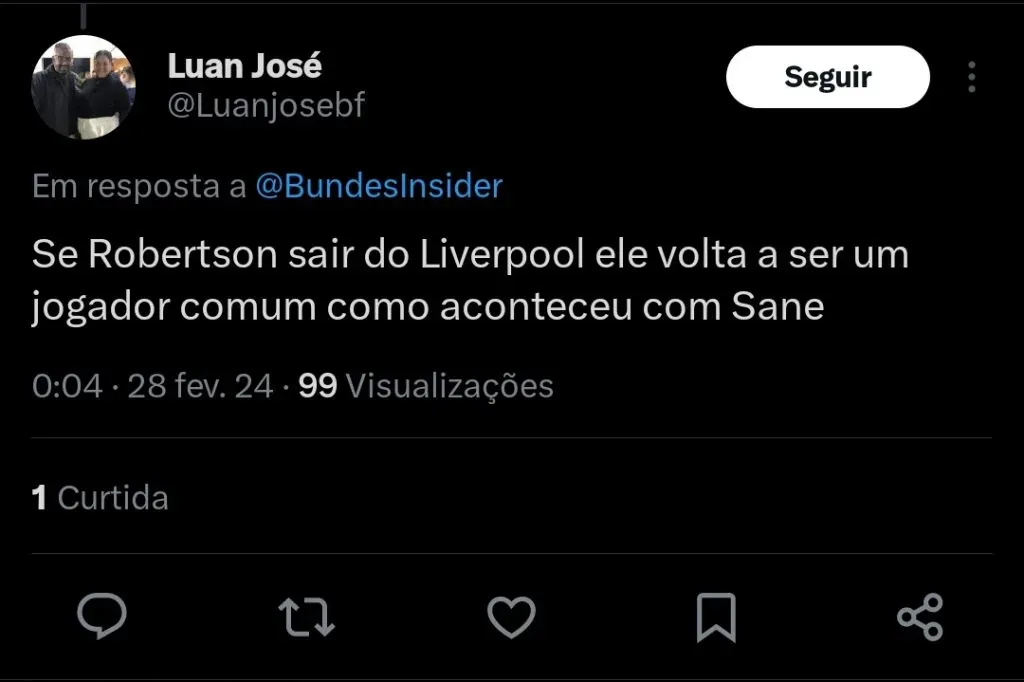The height and width of the screenshot is (682, 1024).
Task: Open the share icon options
Action: [920, 616]
